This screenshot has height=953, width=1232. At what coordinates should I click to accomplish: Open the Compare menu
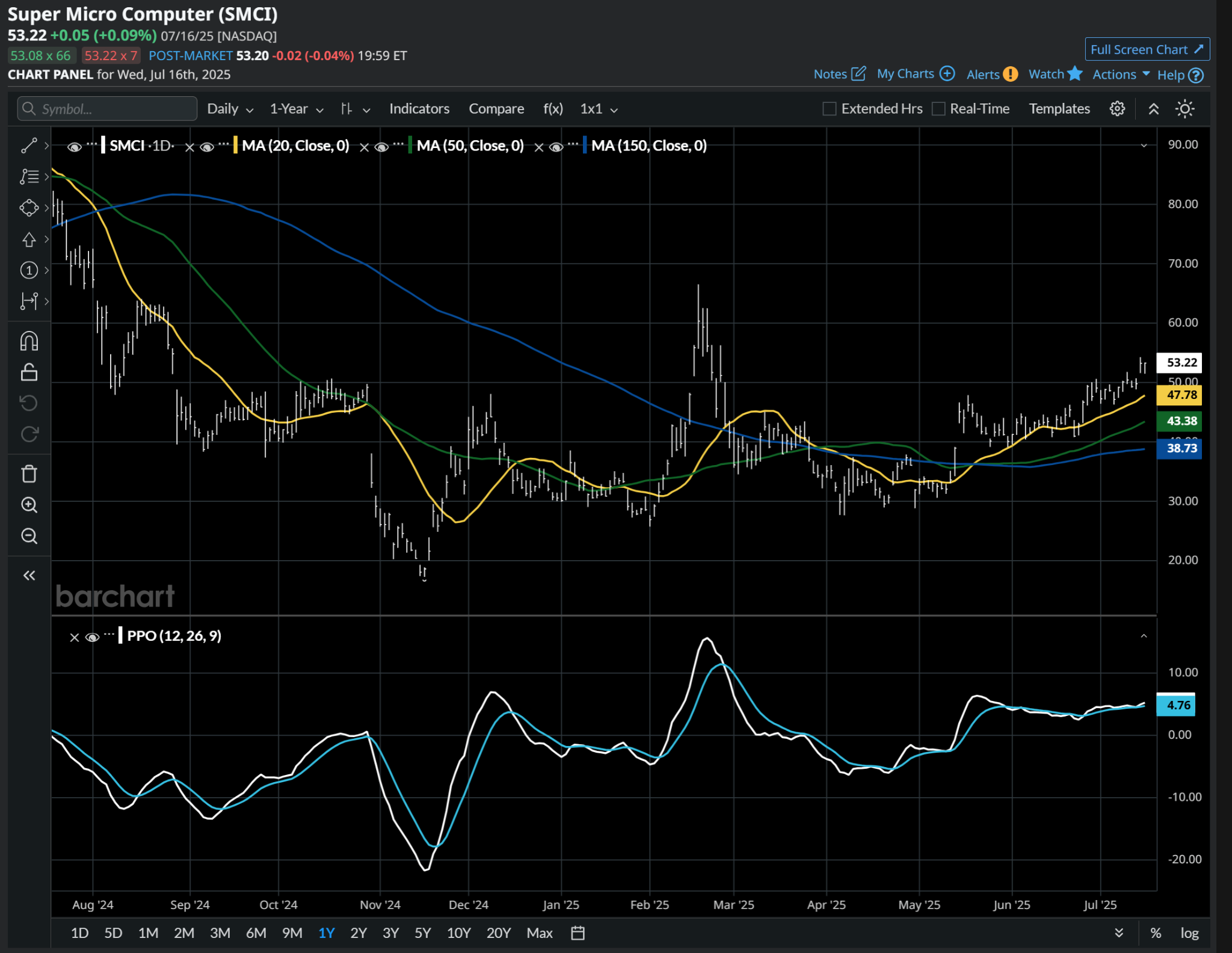pos(496,109)
